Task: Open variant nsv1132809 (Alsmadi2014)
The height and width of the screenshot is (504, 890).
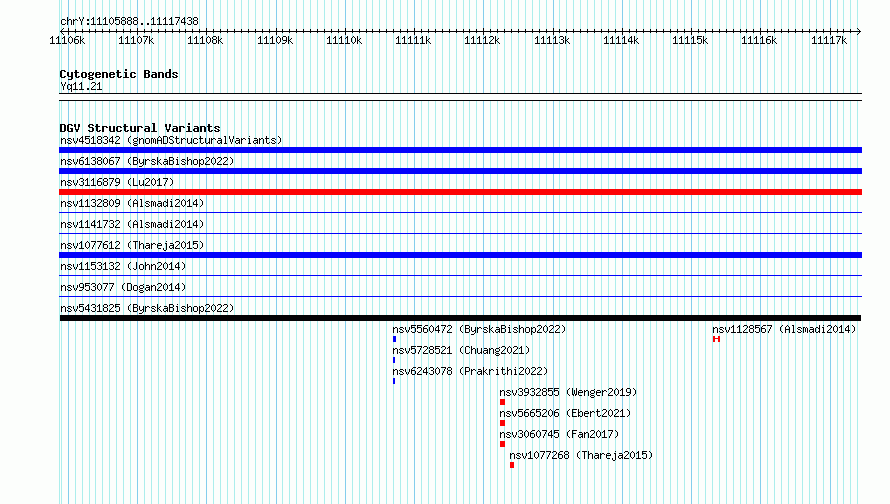Action: click(x=132, y=203)
